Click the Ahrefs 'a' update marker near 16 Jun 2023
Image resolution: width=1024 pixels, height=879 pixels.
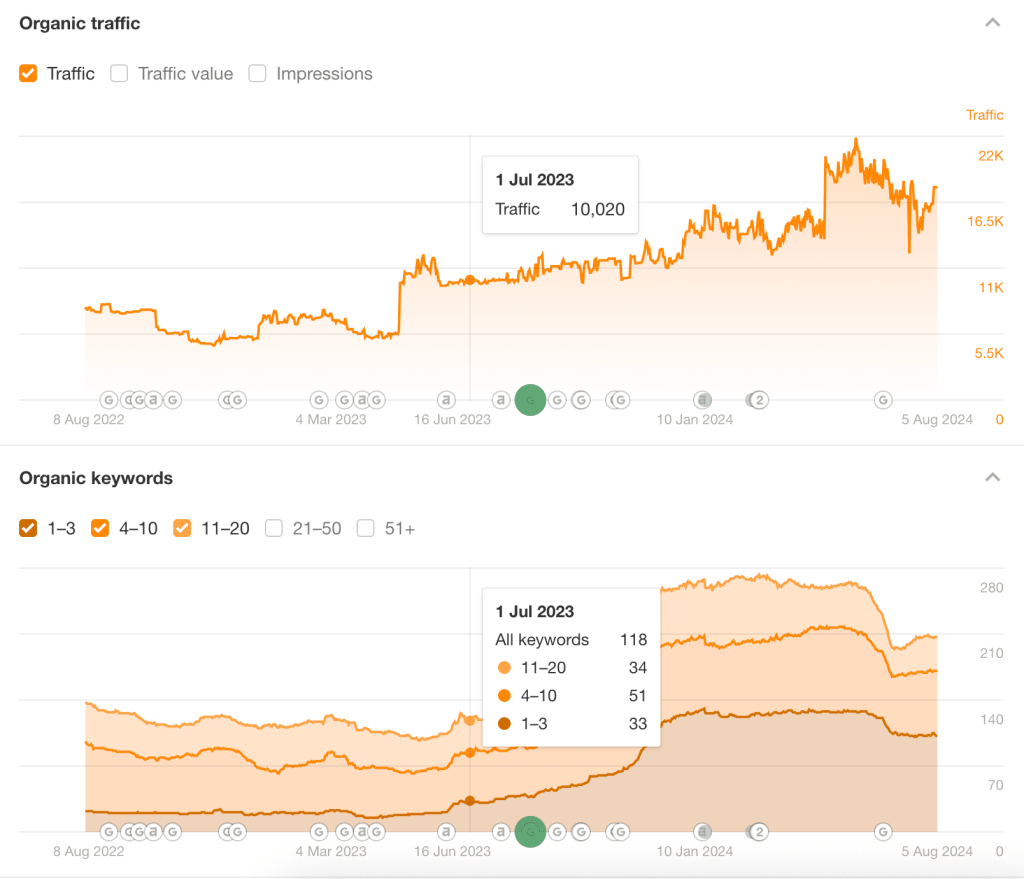[445, 400]
